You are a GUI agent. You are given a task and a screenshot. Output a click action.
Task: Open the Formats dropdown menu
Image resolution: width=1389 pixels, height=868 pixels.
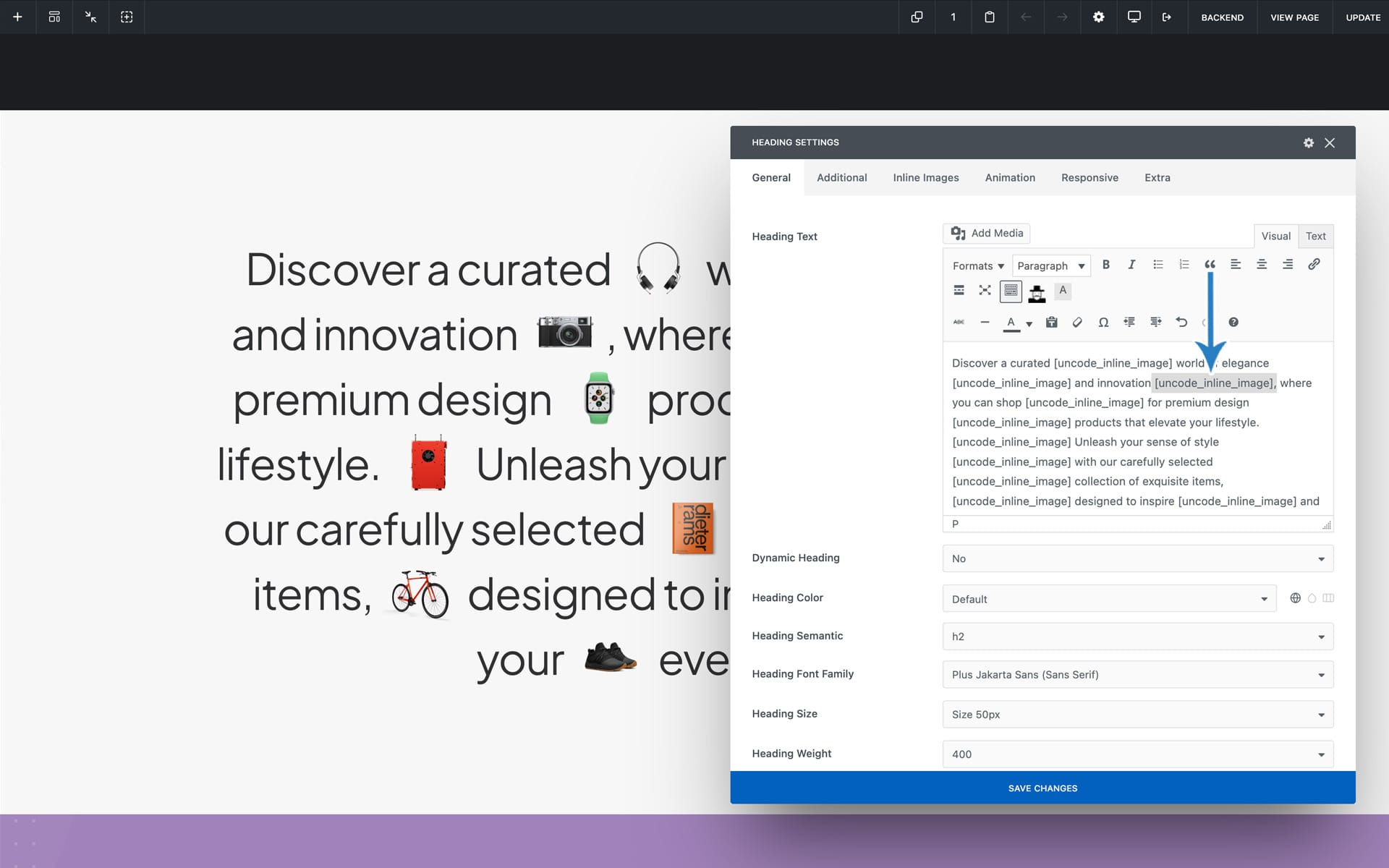[x=977, y=266]
